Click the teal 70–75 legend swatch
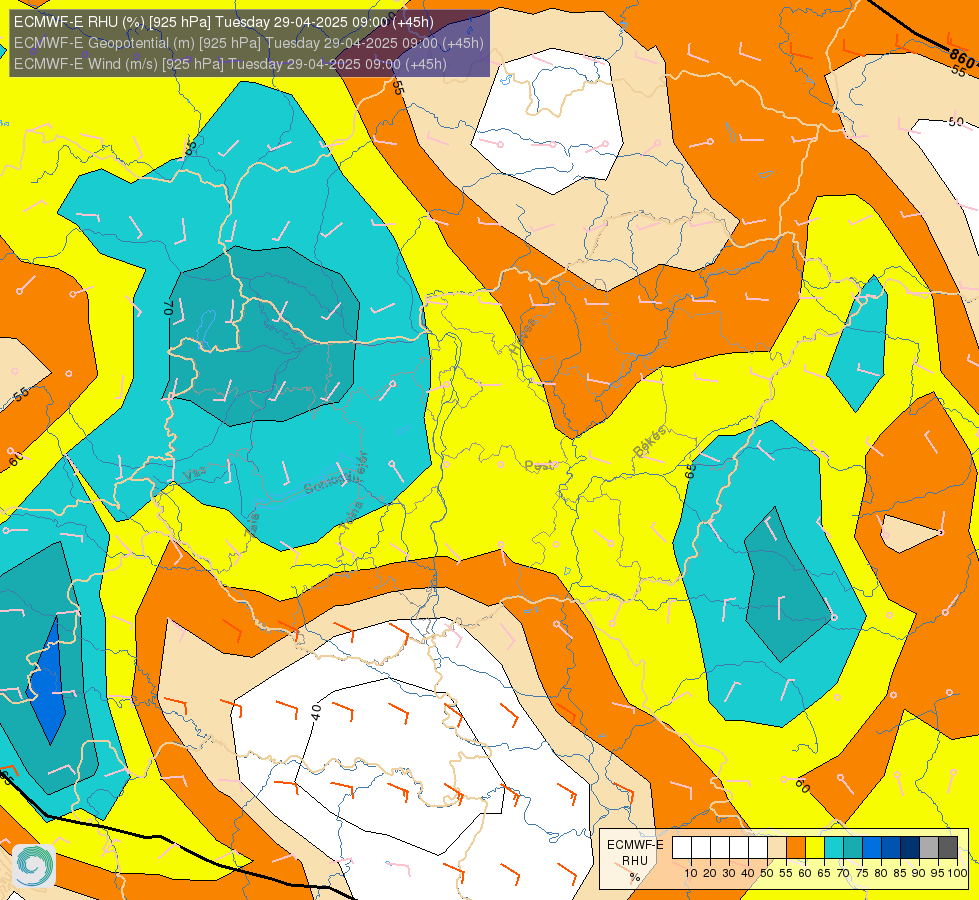This screenshot has height=900, width=979. [853, 847]
